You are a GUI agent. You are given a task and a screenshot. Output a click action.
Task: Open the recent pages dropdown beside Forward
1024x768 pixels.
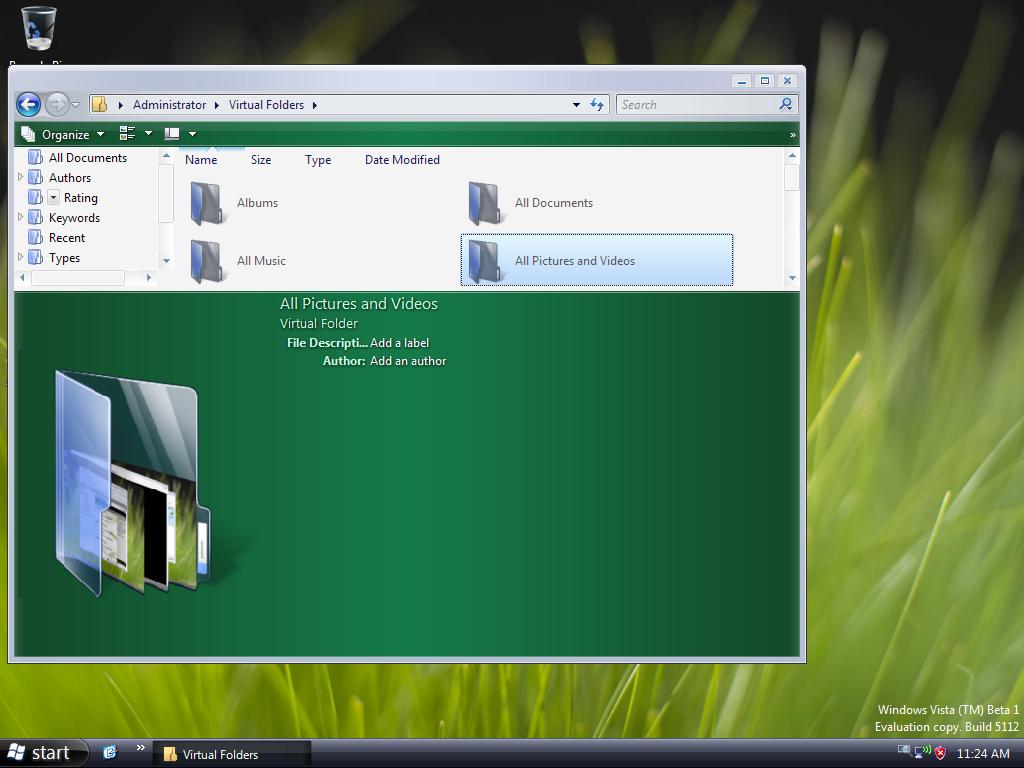76,104
